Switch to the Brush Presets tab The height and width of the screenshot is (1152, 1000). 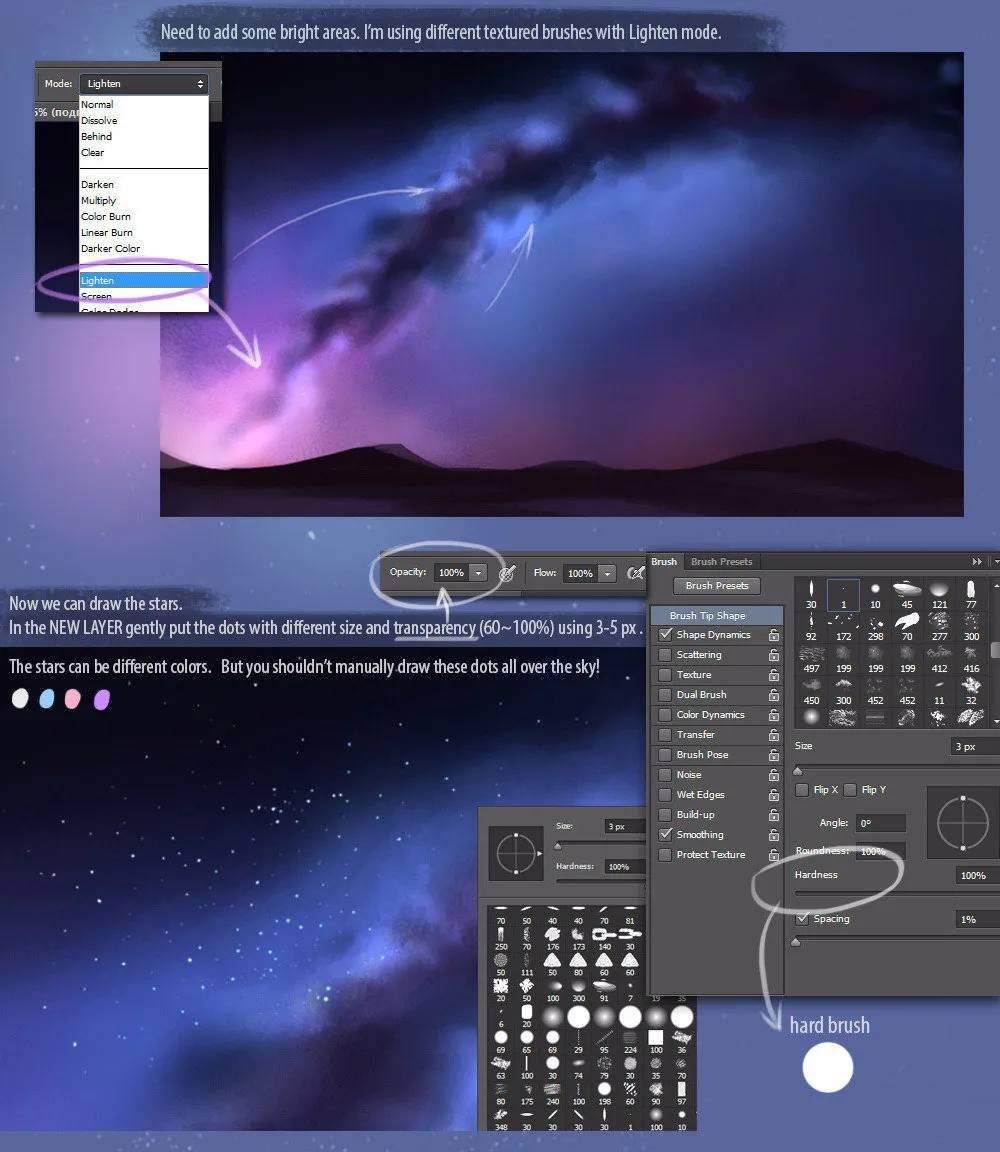pos(722,562)
